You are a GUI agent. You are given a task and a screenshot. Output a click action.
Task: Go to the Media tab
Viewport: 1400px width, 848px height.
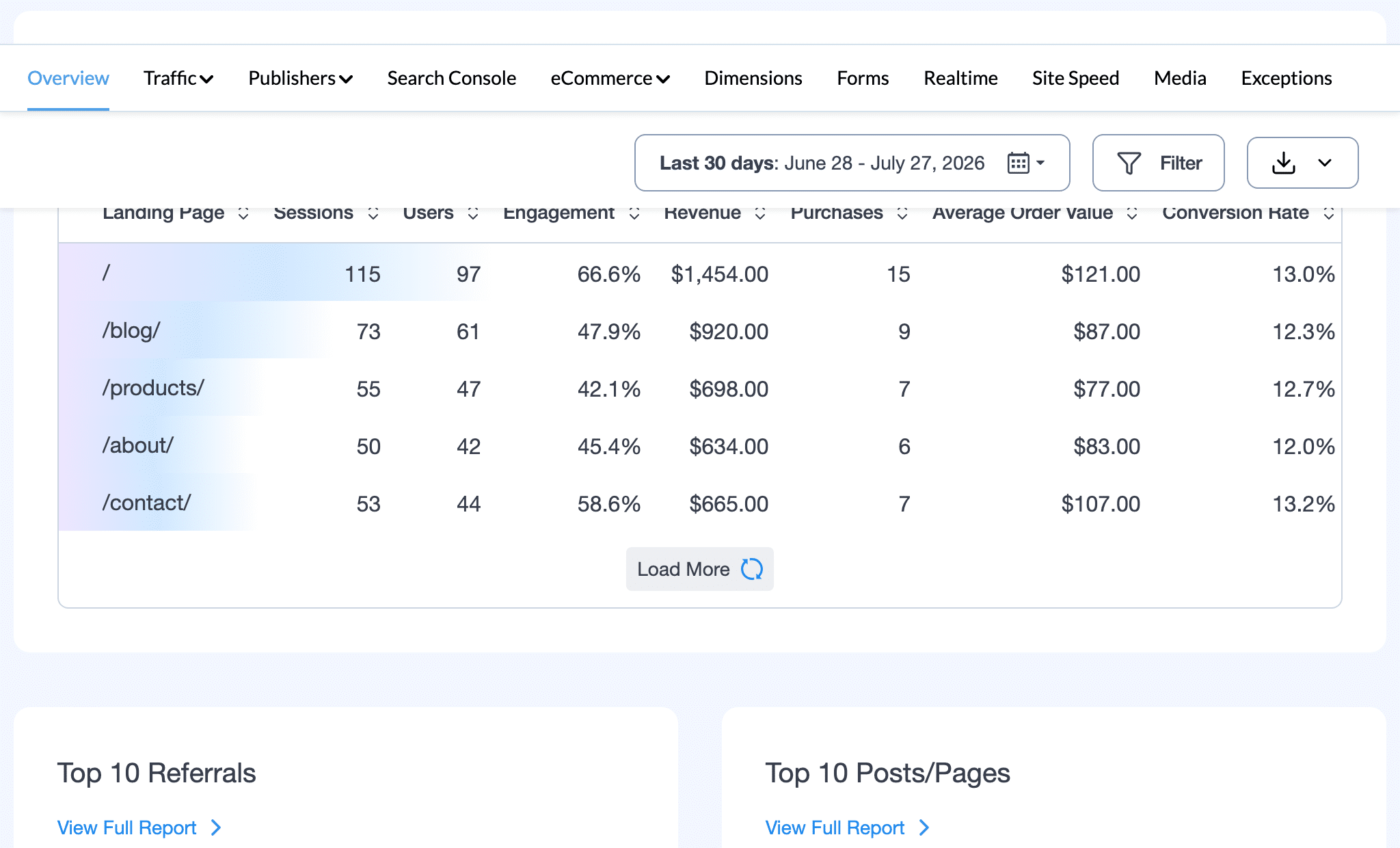[x=1181, y=78]
